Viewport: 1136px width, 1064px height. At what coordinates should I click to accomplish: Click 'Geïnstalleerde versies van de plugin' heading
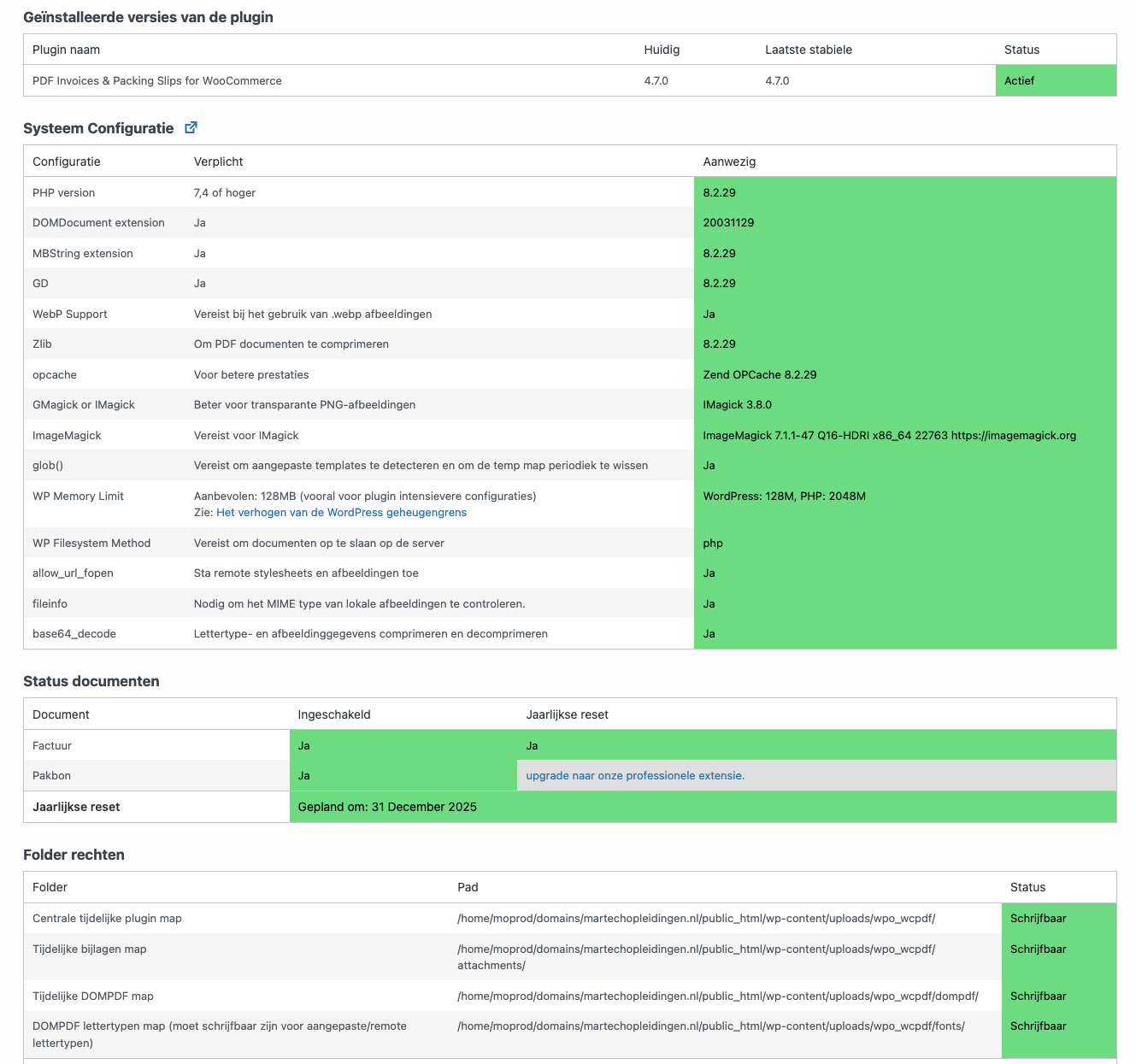[x=148, y=17]
